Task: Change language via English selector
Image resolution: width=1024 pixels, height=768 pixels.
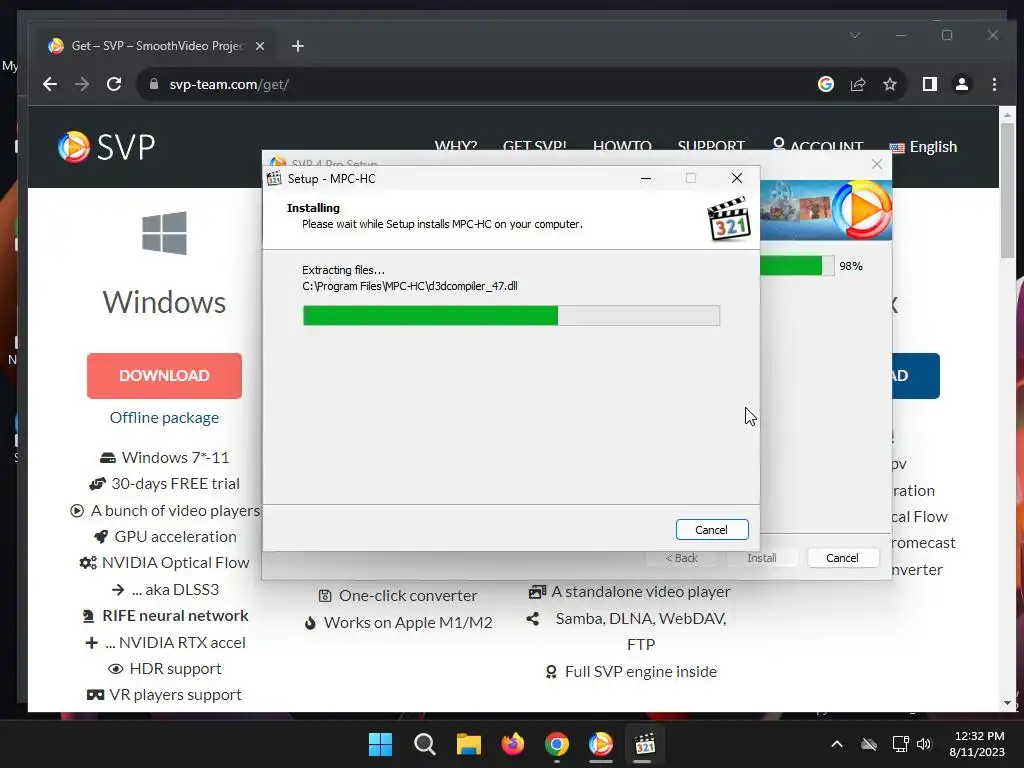Action: tap(923, 147)
